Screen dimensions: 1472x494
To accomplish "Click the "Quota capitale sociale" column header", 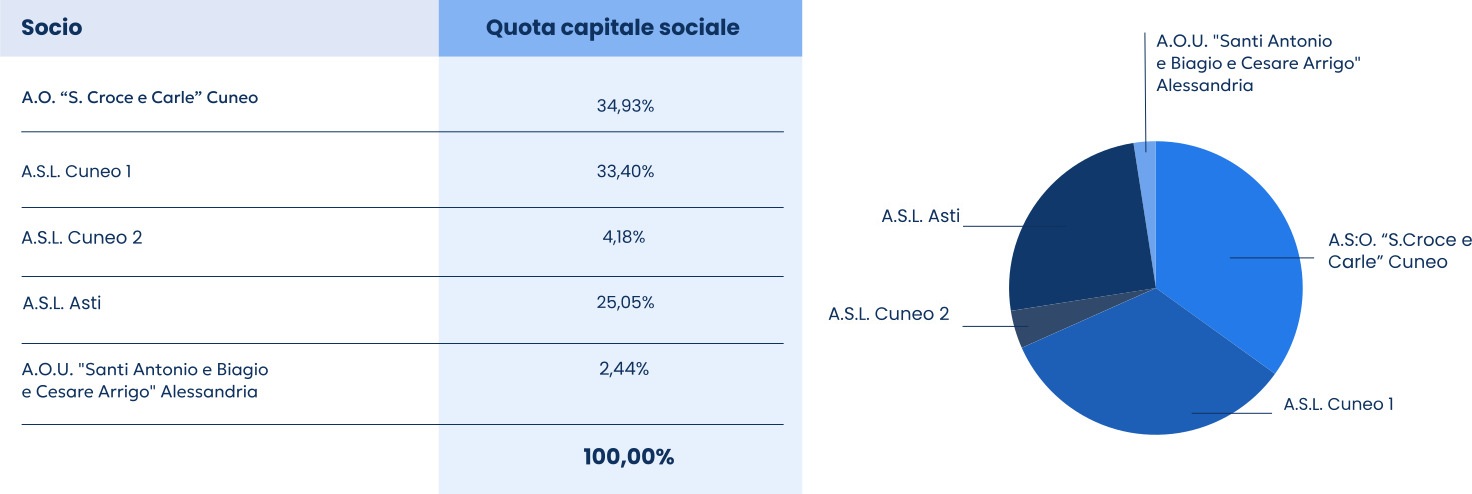I will [x=612, y=28].
